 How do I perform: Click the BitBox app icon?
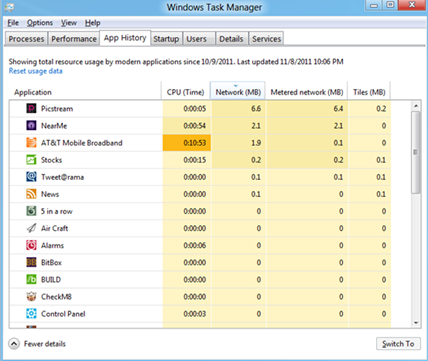click(x=31, y=262)
